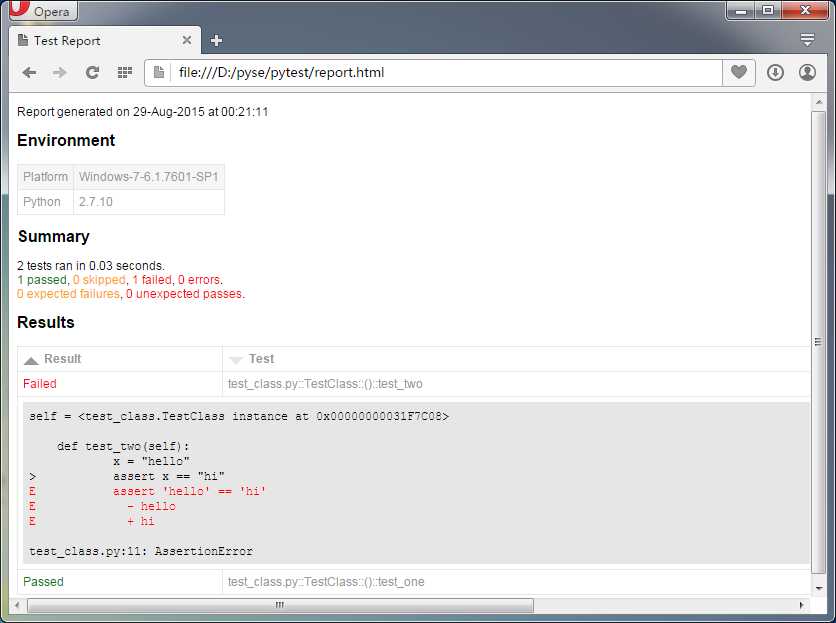The image size is (836, 623).
Task: Click the '1 failed' summary text
Action: [x=152, y=279]
